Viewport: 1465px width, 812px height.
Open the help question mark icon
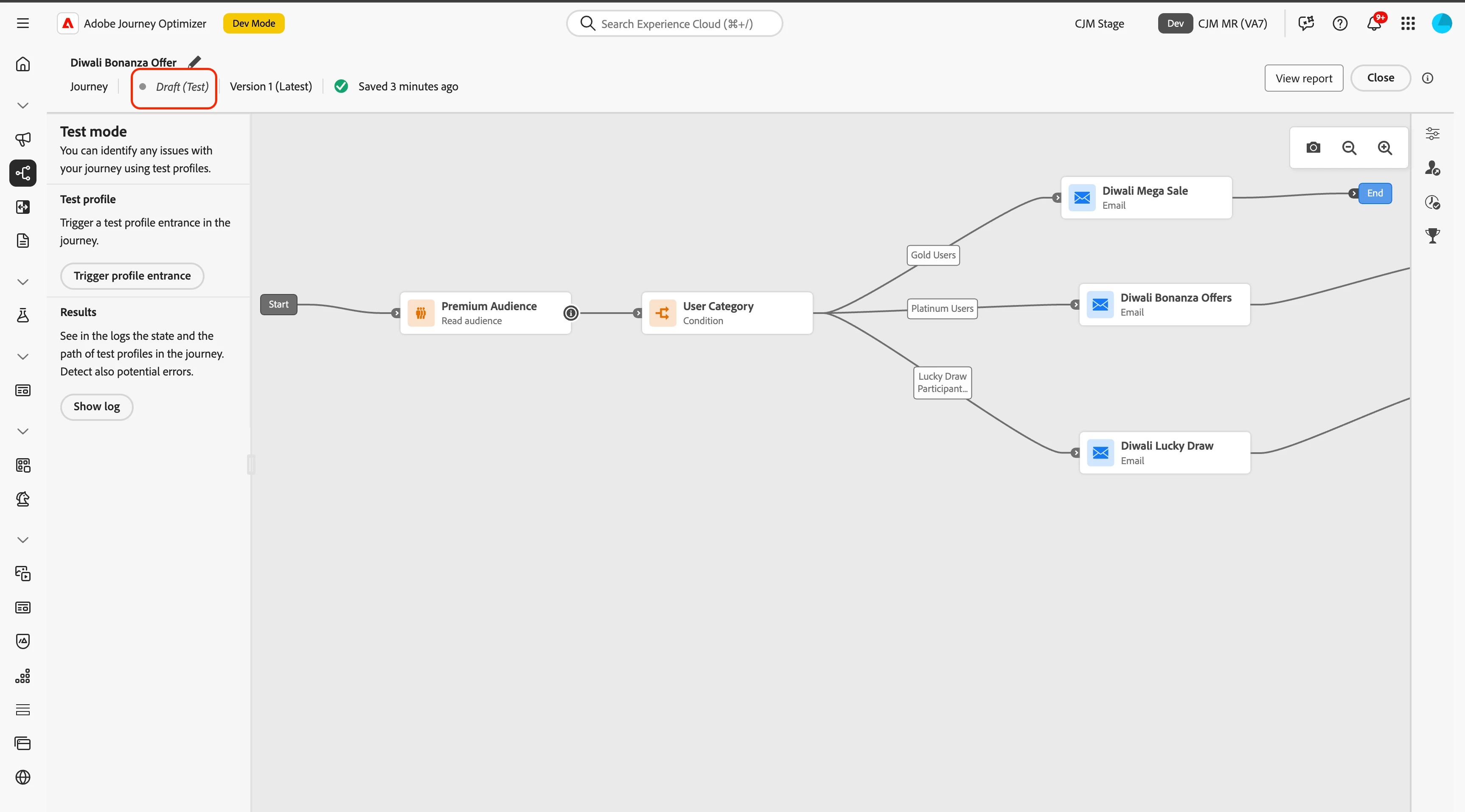(1340, 24)
